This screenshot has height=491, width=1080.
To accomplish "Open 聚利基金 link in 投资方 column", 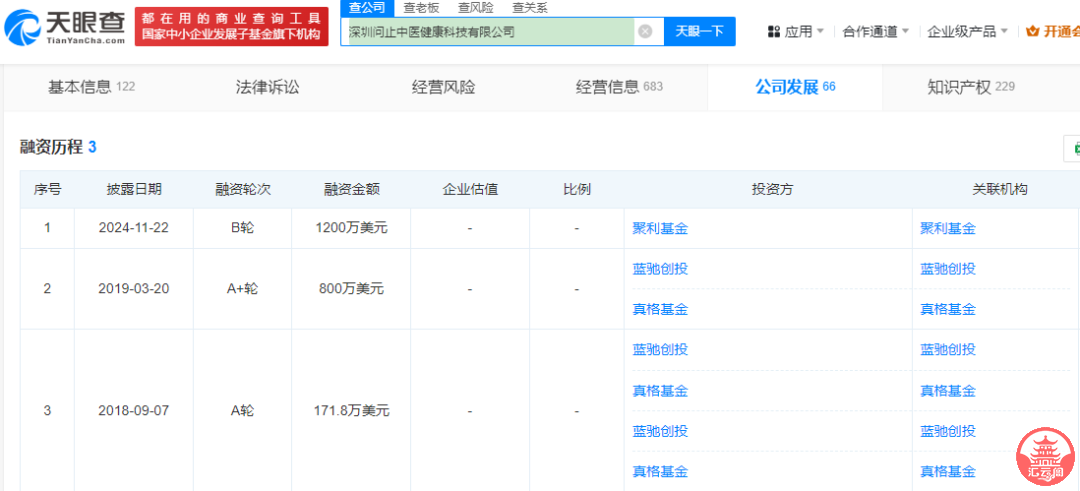I will pos(660,229).
